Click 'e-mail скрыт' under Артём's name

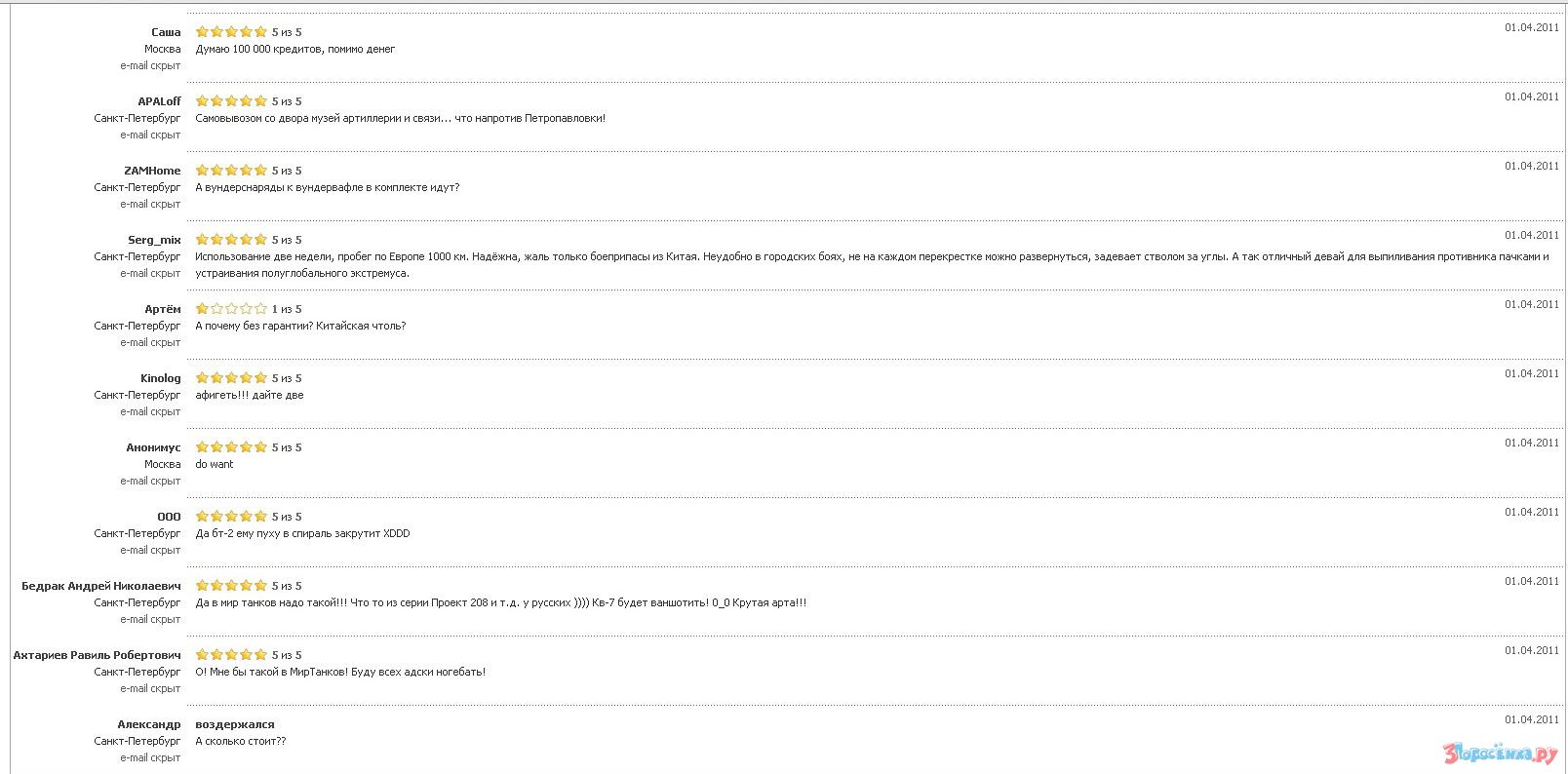pos(150,343)
